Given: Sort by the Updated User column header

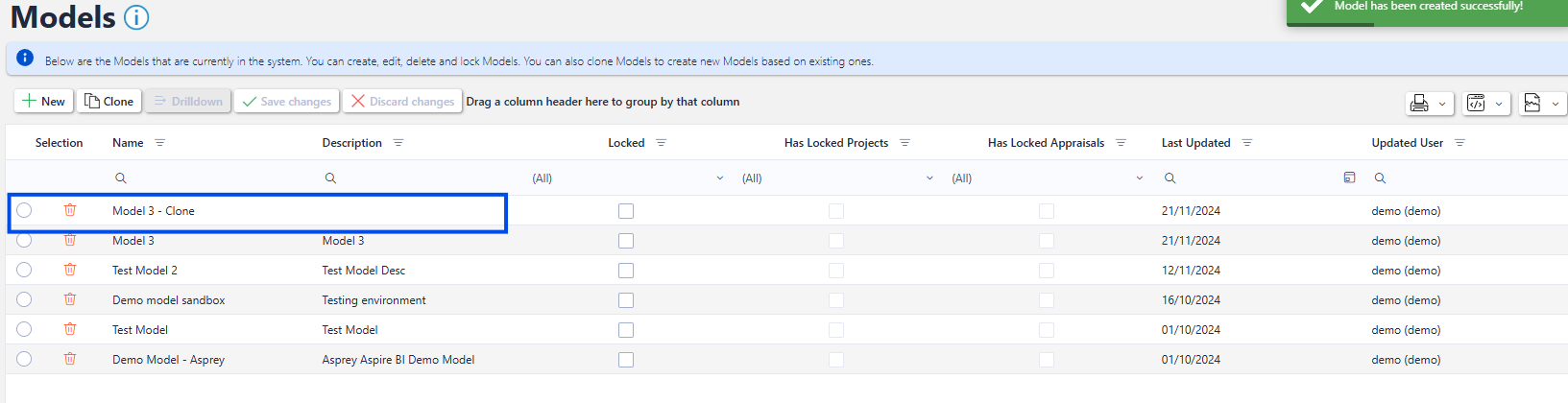Looking at the screenshot, I should (1407, 143).
